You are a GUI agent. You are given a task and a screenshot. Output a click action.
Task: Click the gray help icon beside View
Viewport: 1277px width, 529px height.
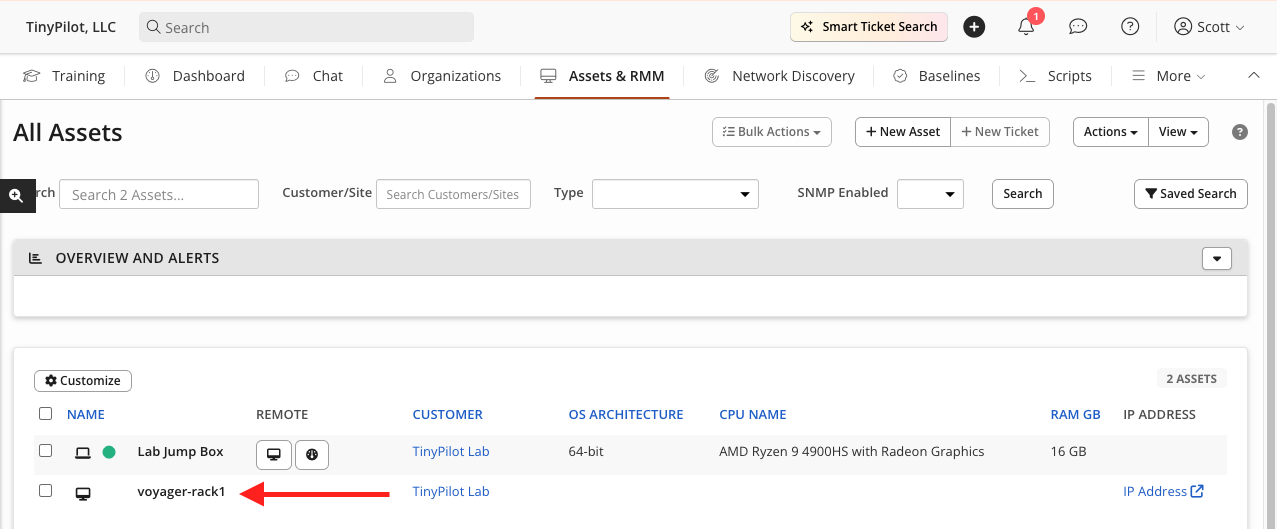[1240, 132]
